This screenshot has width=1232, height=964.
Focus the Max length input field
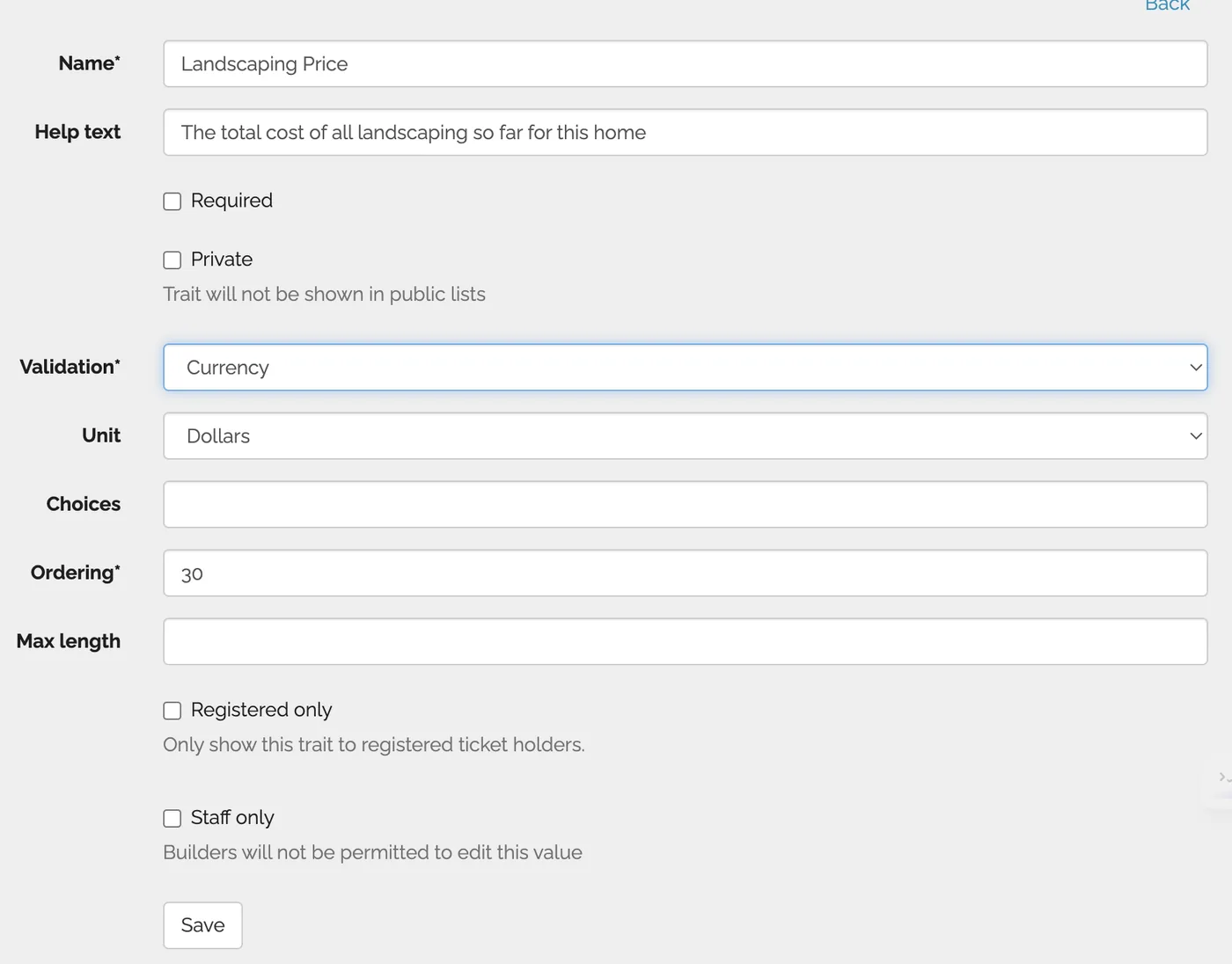click(685, 641)
